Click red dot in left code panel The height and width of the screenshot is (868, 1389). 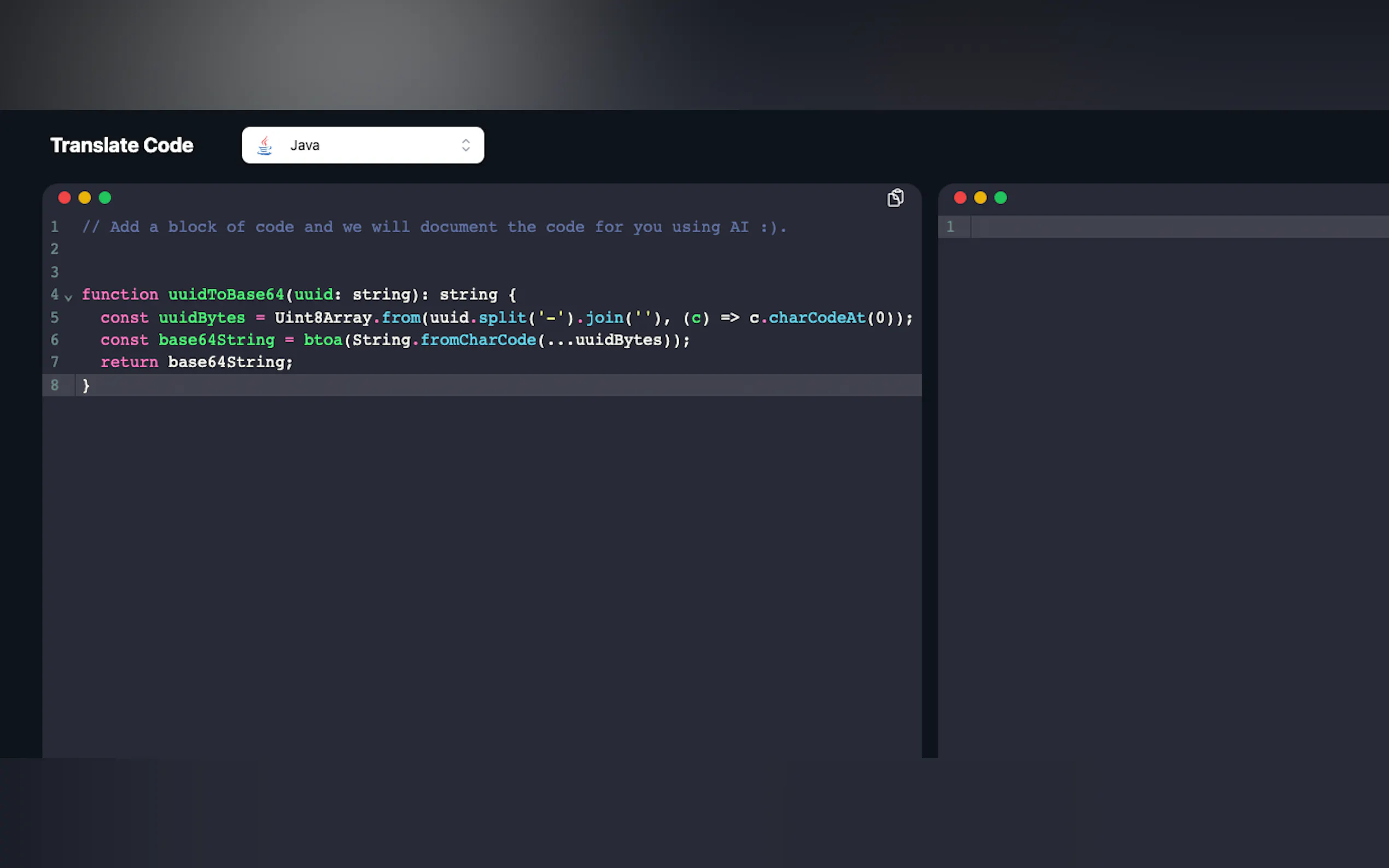(65, 197)
